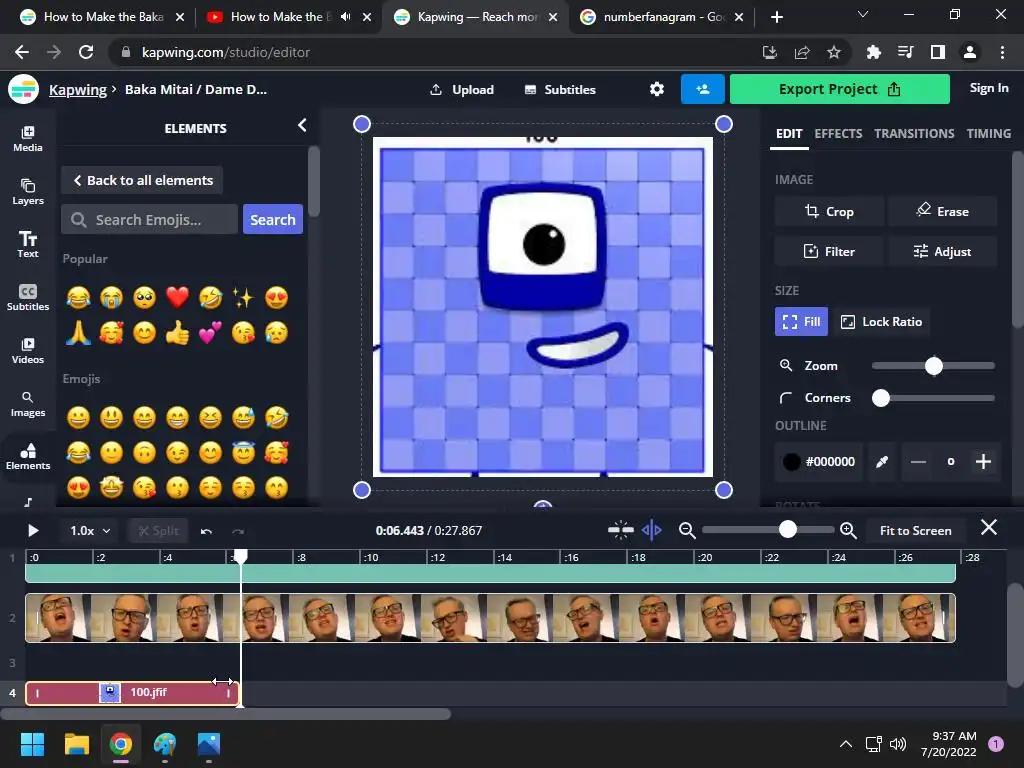Toggle Lock Ratio option
Screen dimensions: 1024x768
(882, 321)
